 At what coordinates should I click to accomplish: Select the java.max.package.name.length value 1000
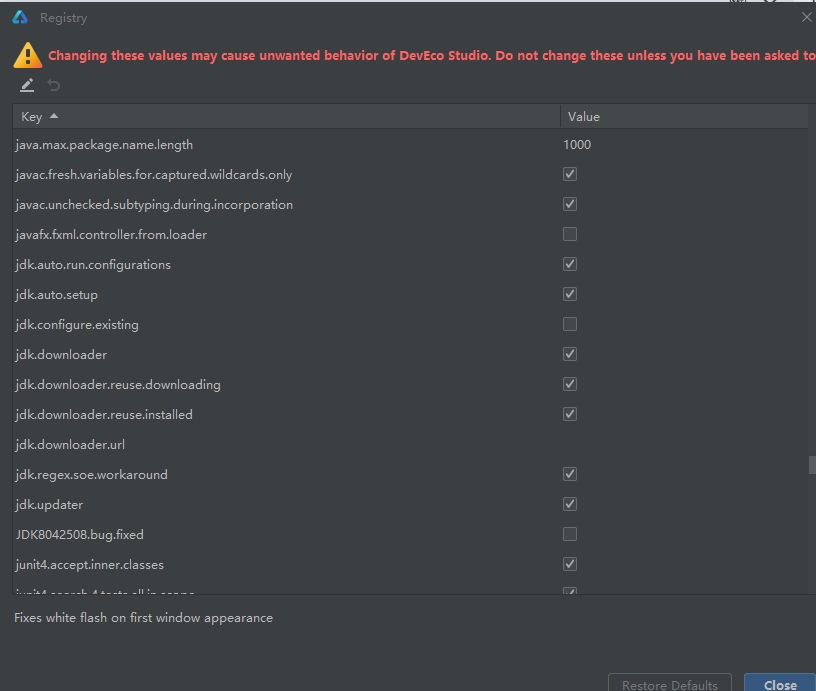coord(578,145)
